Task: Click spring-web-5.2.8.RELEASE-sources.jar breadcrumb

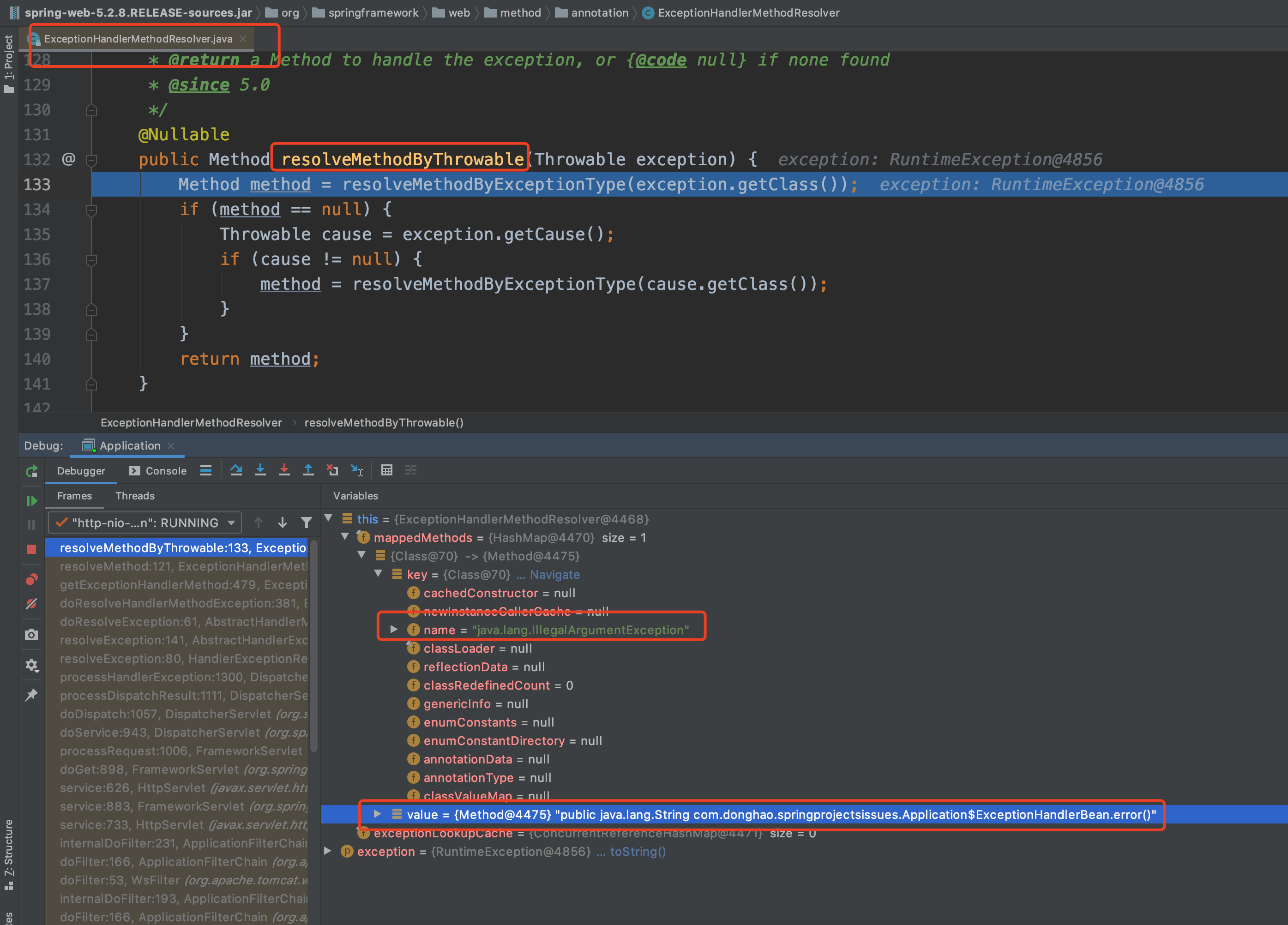Action: 131,12
